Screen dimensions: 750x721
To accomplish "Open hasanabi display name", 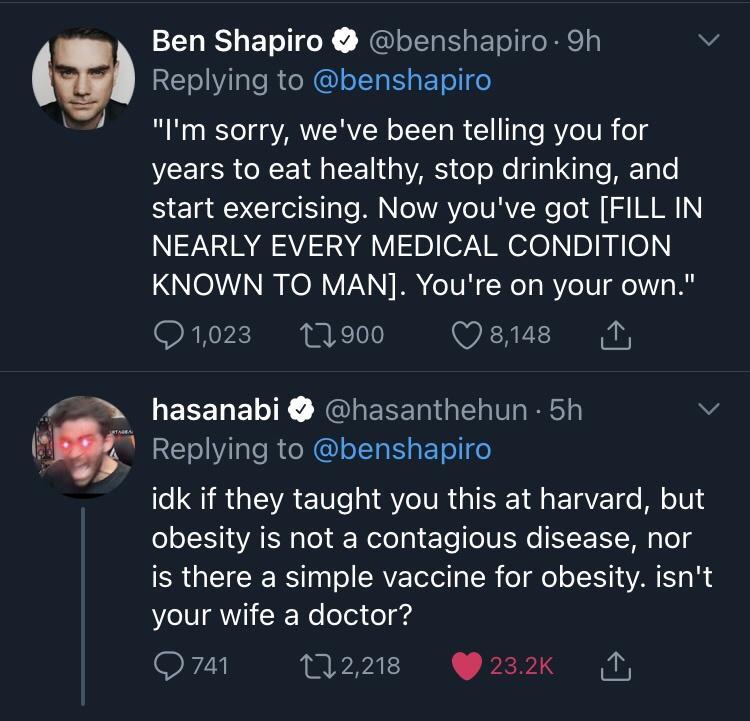I will [x=215, y=409].
